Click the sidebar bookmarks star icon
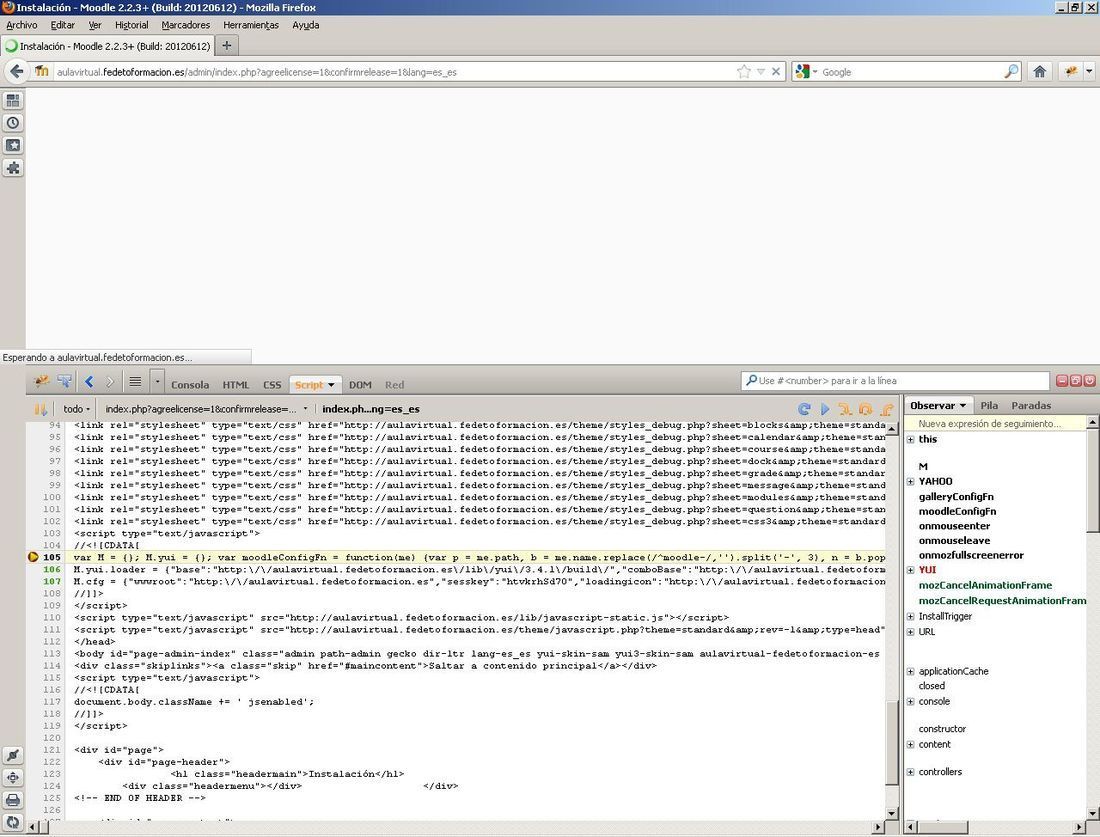 (13, 145)
